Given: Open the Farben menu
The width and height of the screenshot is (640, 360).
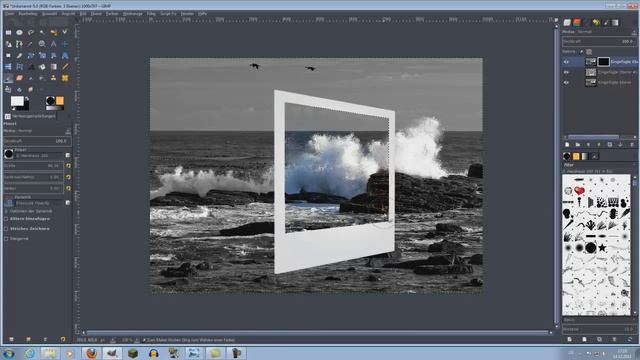Looking at the screenshot, I should pyautogui.click(x=112, y=13).
